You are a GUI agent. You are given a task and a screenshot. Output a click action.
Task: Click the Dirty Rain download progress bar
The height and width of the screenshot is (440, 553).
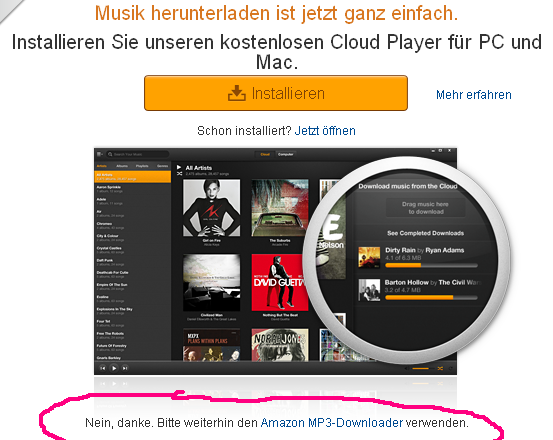pyautogui.click(x=431, y=265)
